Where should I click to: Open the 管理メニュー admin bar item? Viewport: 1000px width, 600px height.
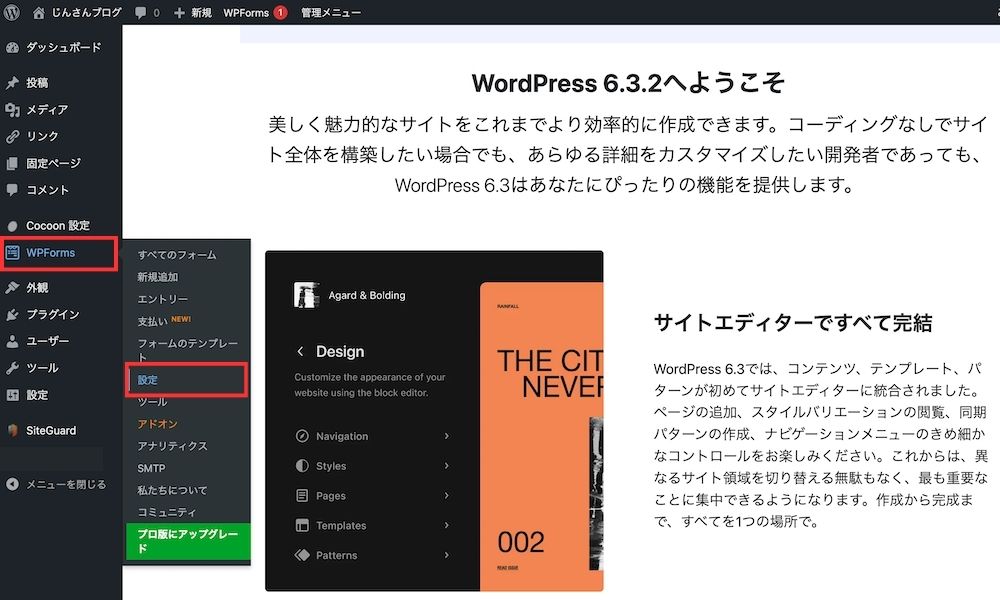(330, 13)
